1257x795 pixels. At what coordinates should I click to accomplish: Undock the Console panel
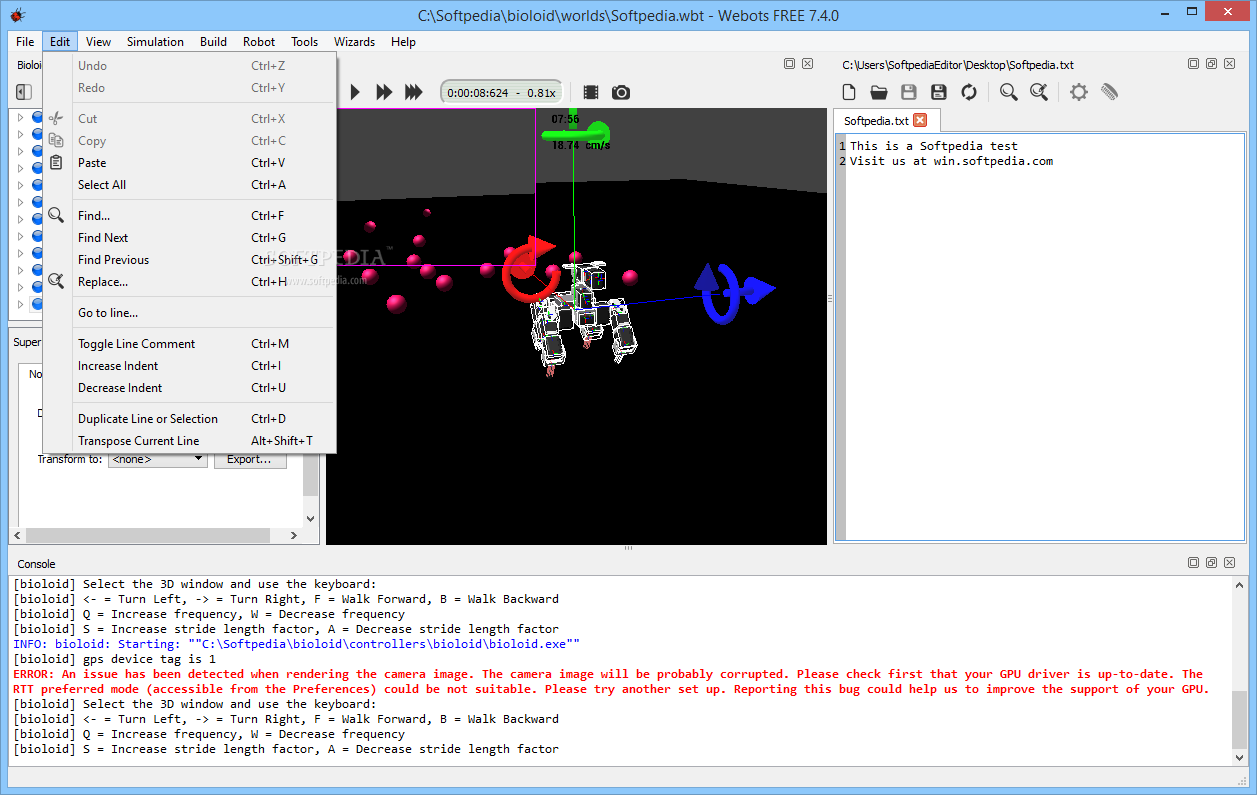[1211, 563]
